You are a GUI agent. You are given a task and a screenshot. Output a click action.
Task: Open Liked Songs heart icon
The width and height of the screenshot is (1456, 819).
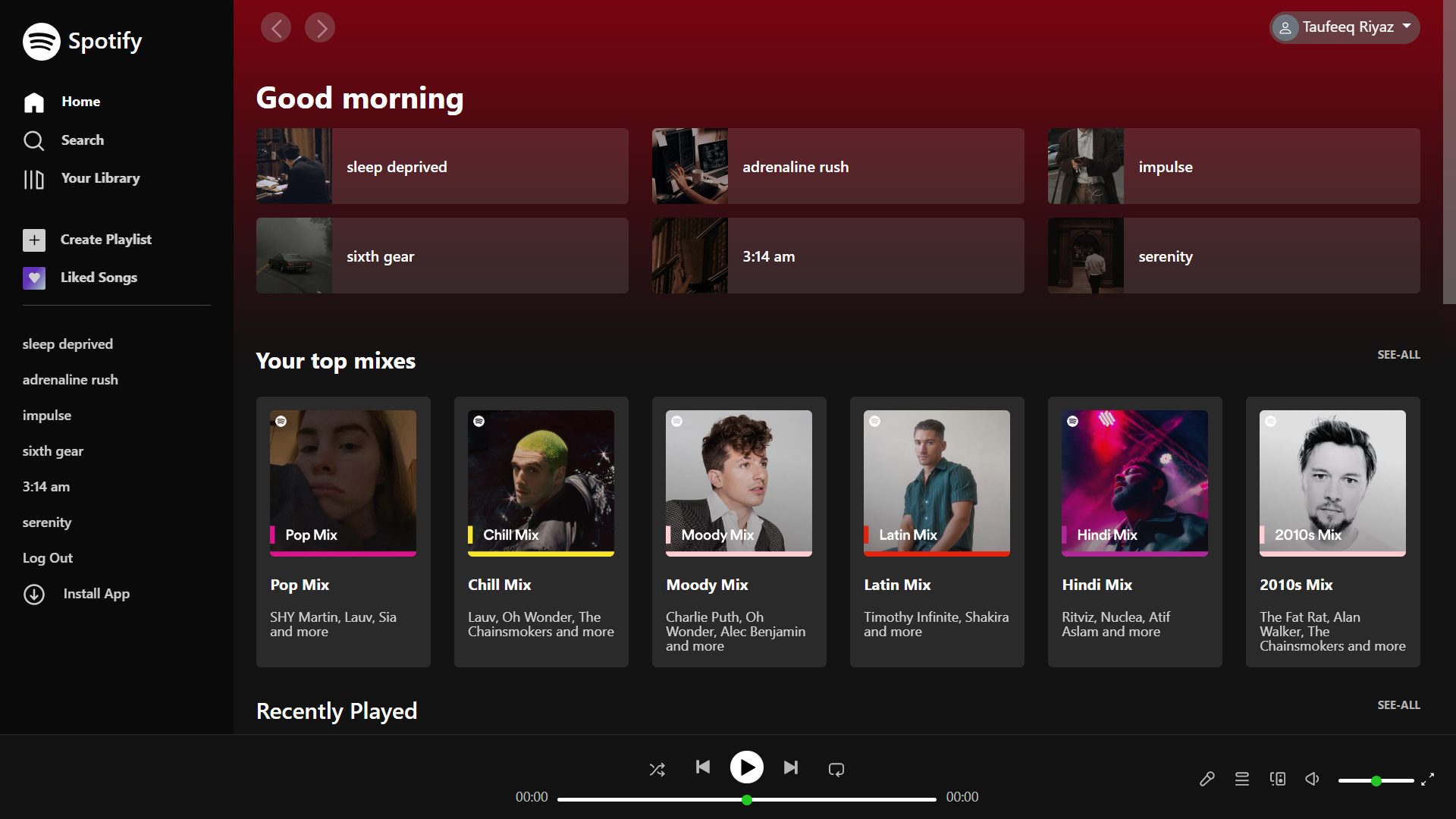[34, 278]
